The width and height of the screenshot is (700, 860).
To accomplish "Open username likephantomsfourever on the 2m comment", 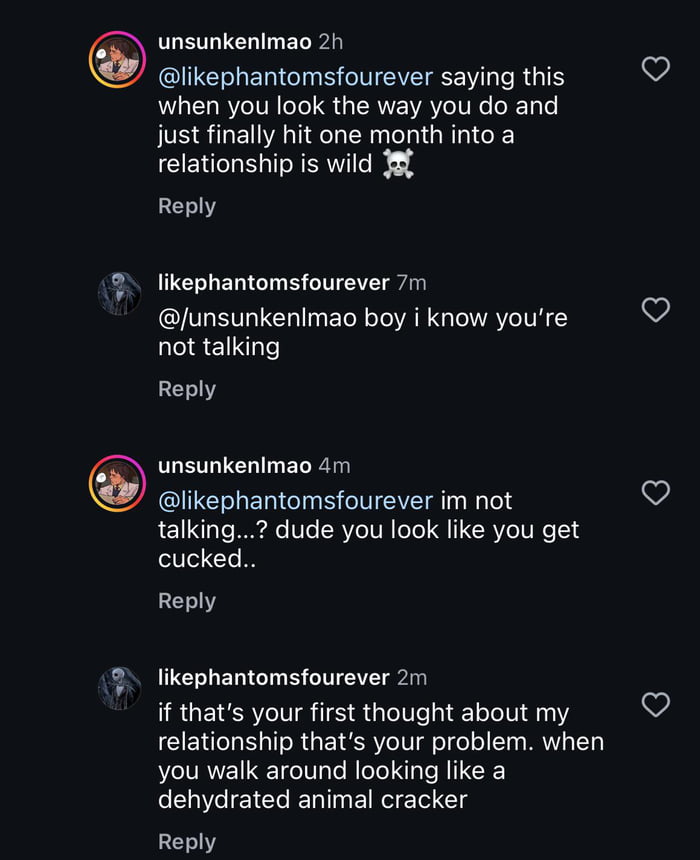I will click(x=273, y=677).
